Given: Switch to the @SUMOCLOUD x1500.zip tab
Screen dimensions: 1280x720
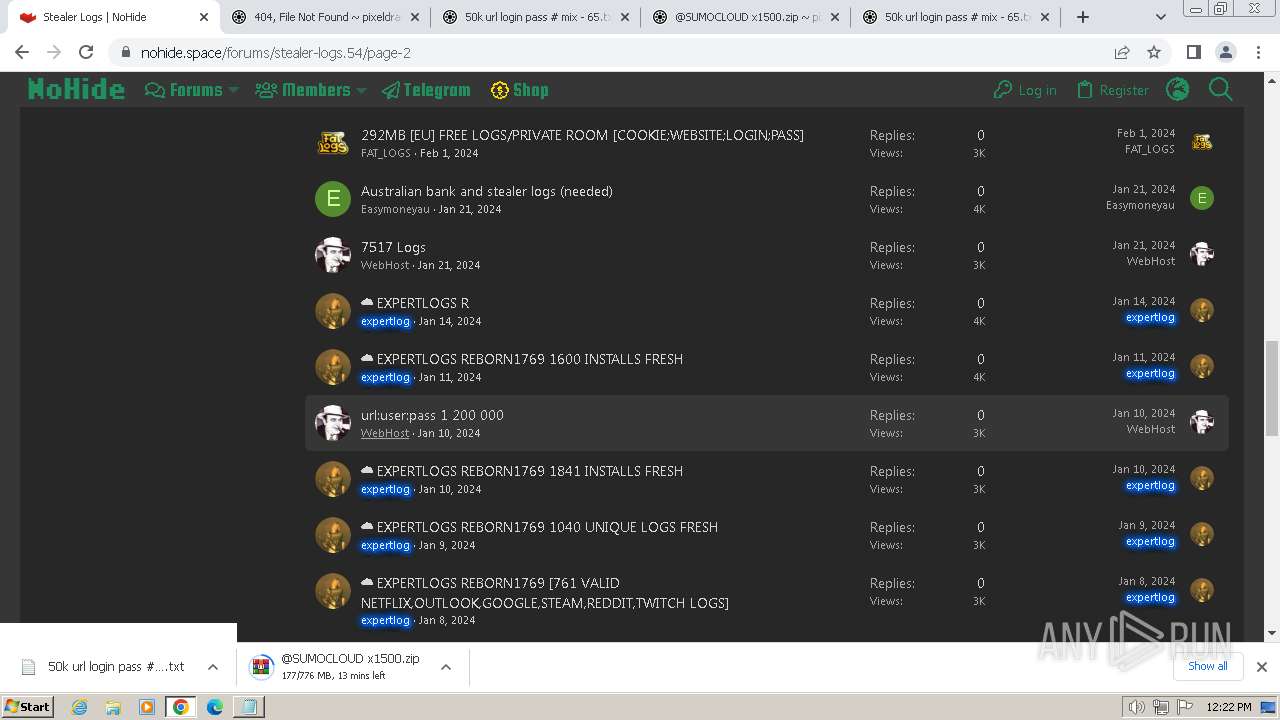Looking at the screenshot, I should (x=746, y=17).
